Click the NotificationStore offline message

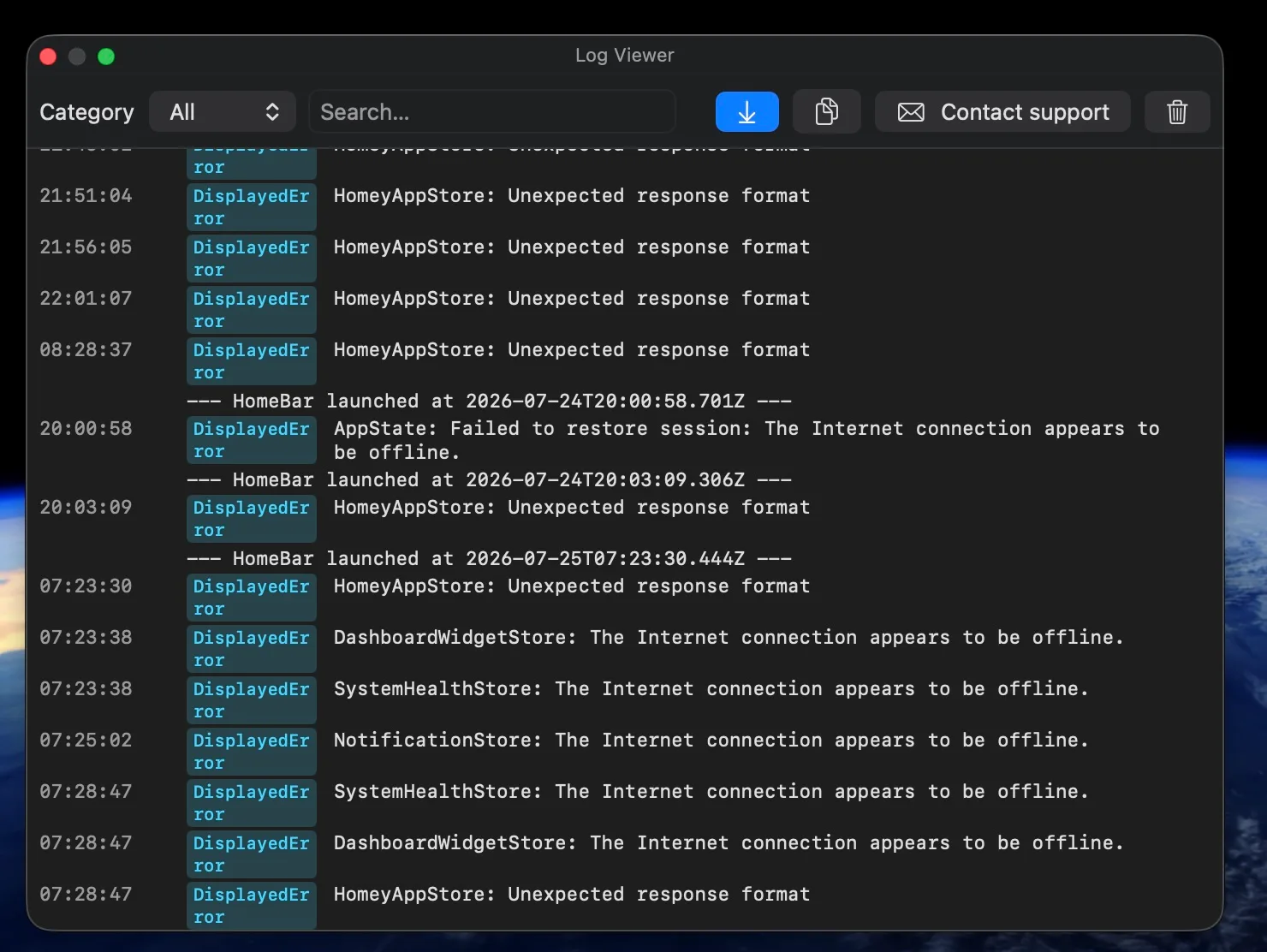[711, 741]
